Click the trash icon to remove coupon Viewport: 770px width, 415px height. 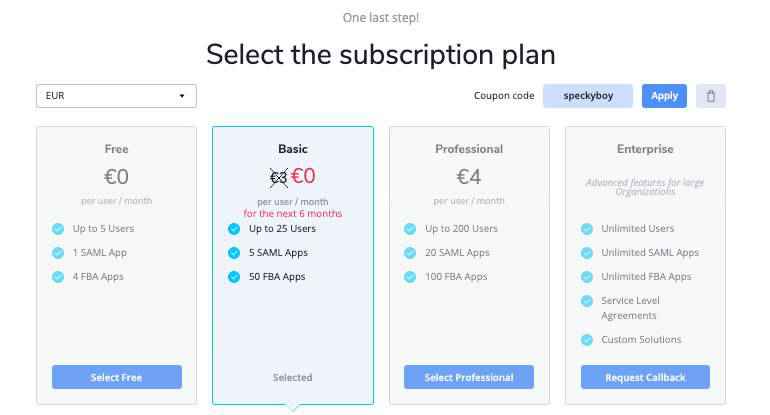click(x=711, y=96)
